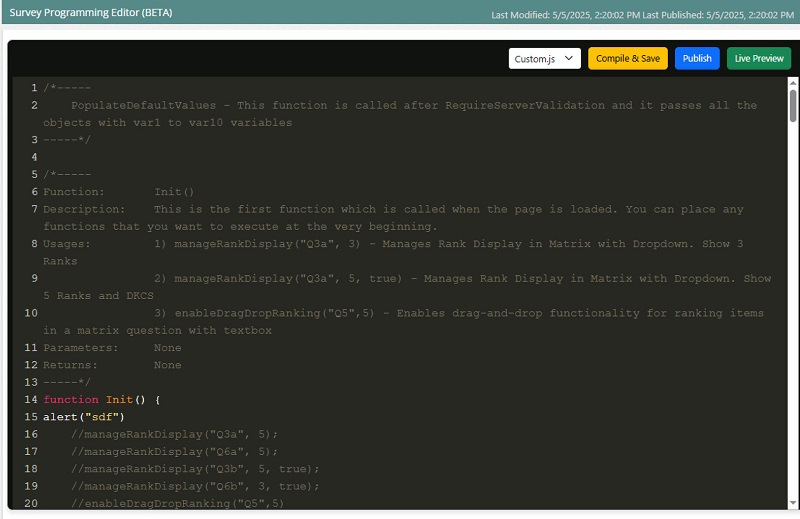The height and width of the screenshot is (519, 800).
Task: Click line number 1 in gutter
Action: point(34,88)
